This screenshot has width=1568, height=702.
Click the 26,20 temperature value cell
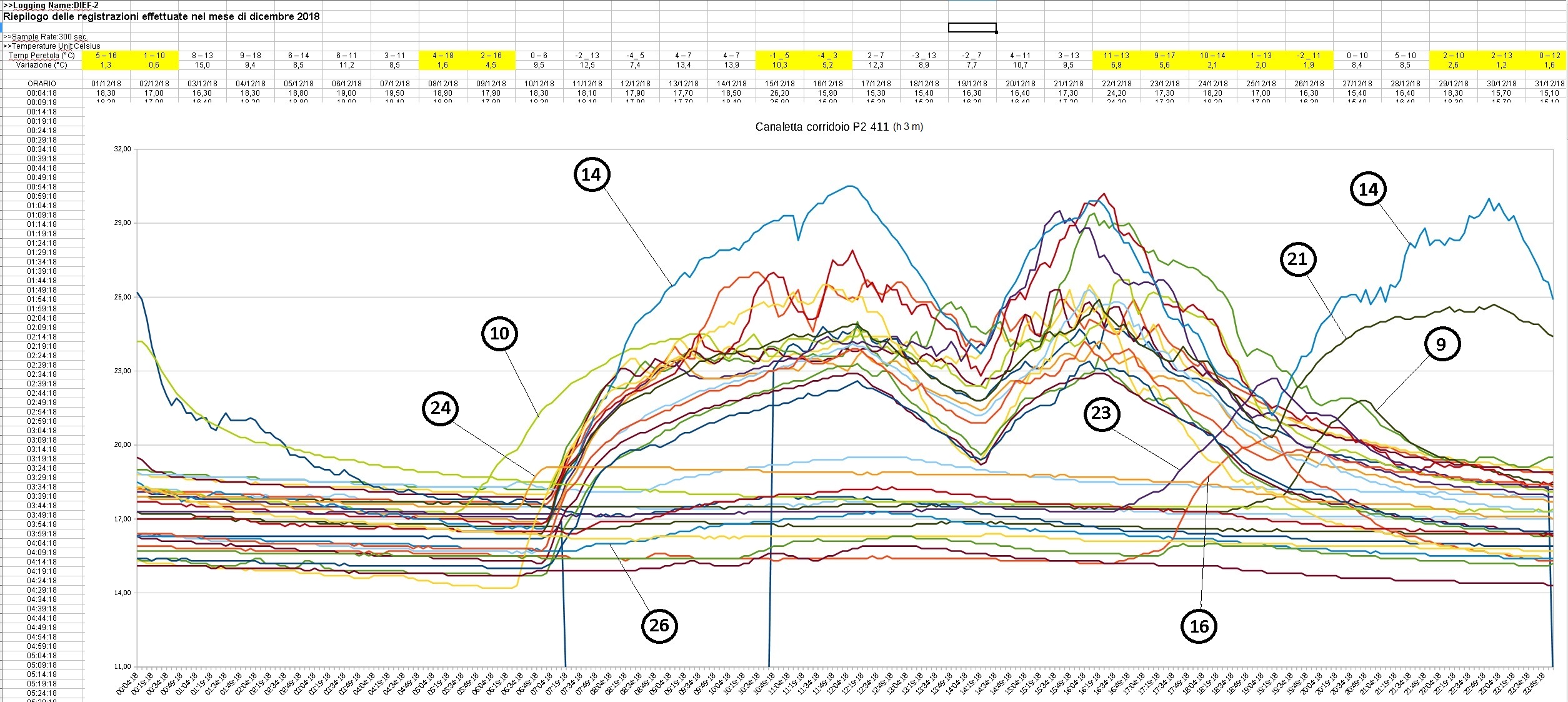coord(779,93)
